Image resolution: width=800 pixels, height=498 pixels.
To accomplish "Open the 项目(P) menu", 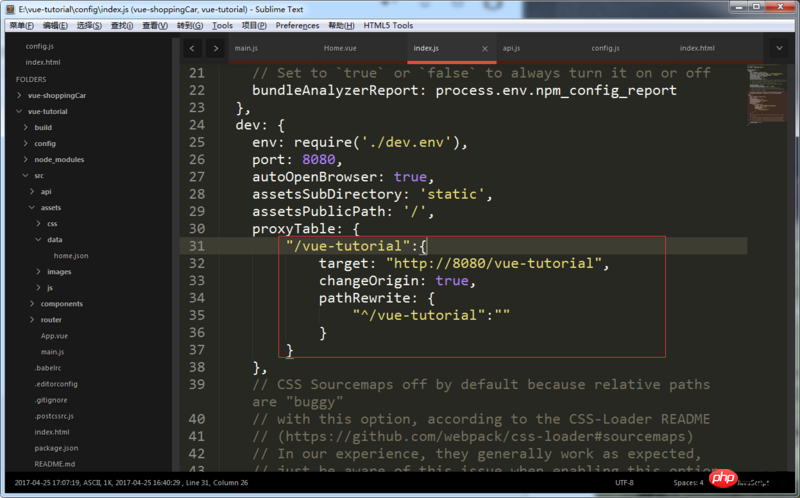I will (254, 26).
